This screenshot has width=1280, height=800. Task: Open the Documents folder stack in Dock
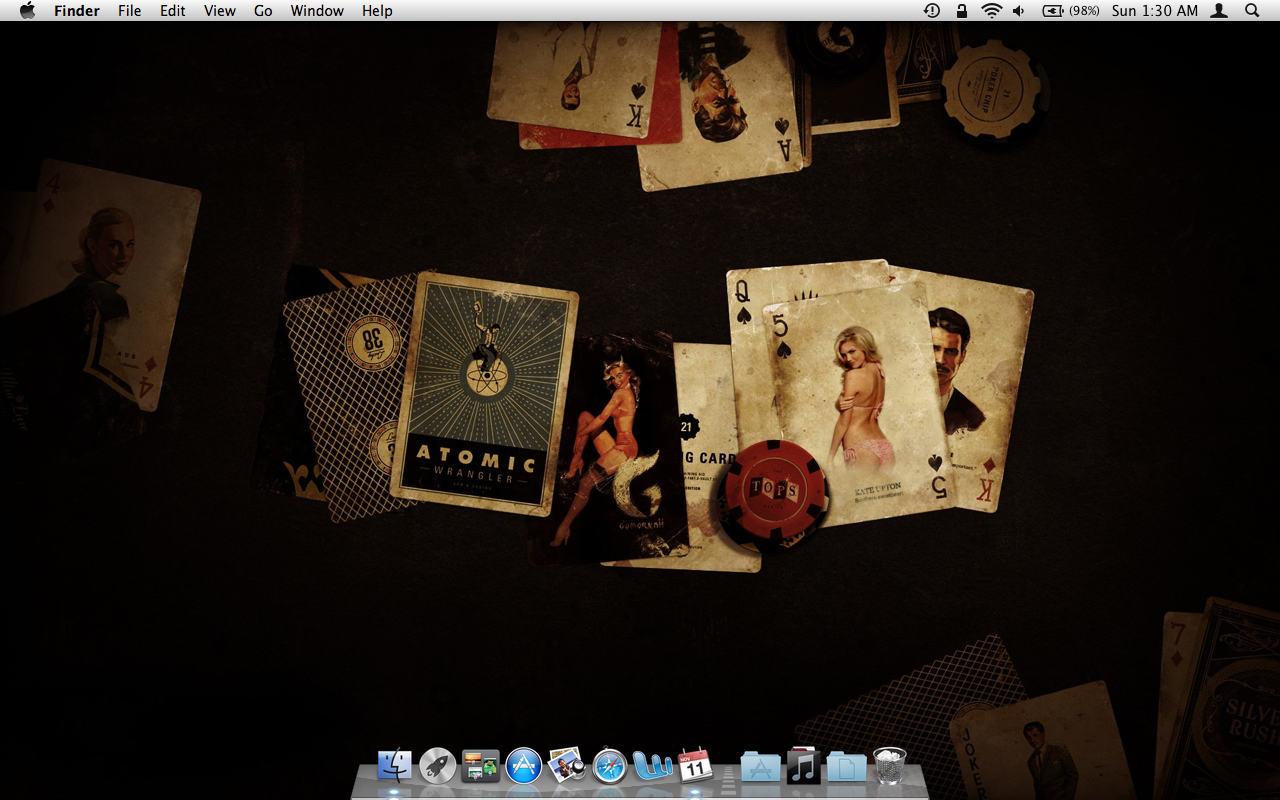[846, 767]
